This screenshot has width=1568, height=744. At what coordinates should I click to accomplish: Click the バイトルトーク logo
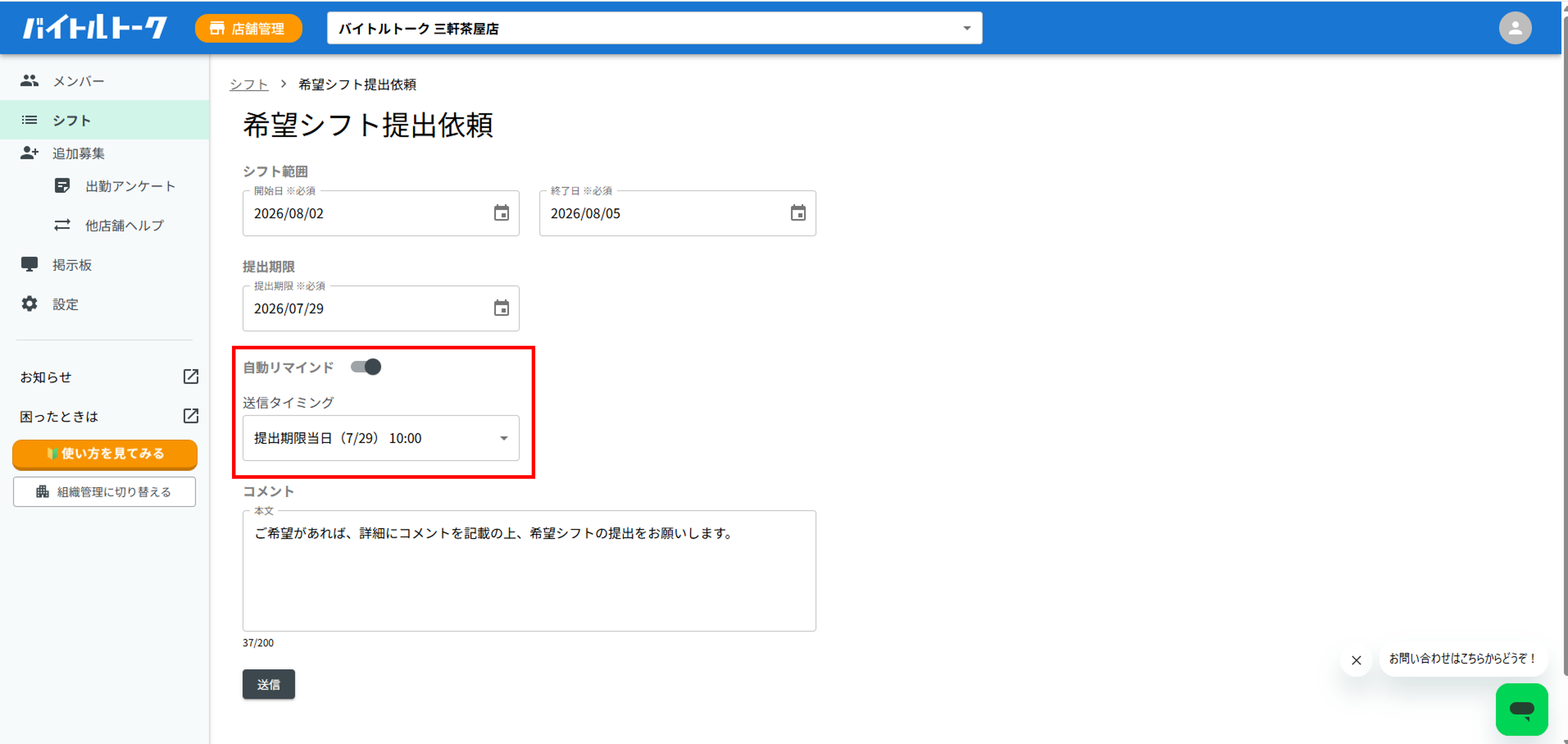point(95,28)
